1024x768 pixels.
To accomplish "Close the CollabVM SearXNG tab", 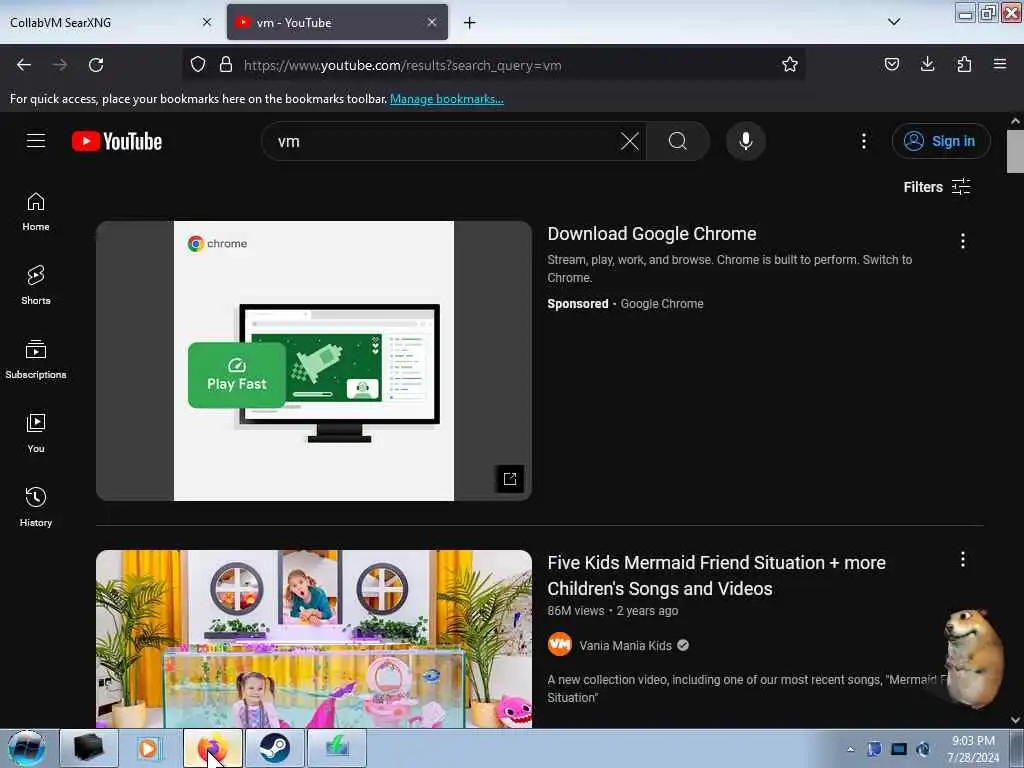I will click(x=207, y=22).
